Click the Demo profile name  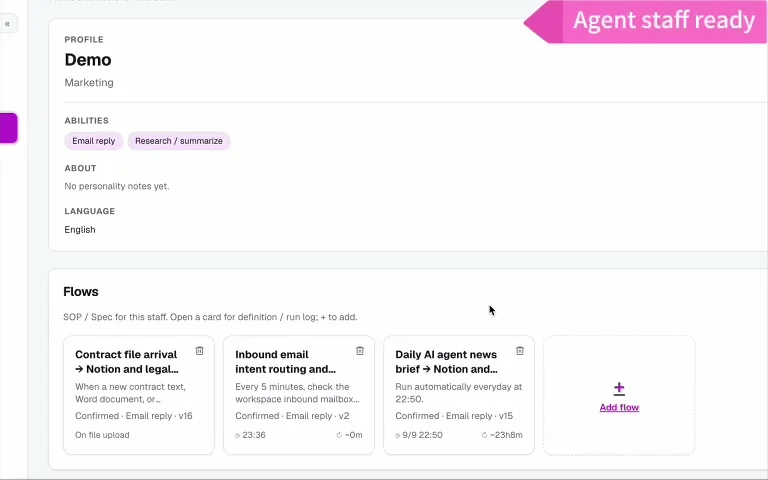(x=88, y=60)
